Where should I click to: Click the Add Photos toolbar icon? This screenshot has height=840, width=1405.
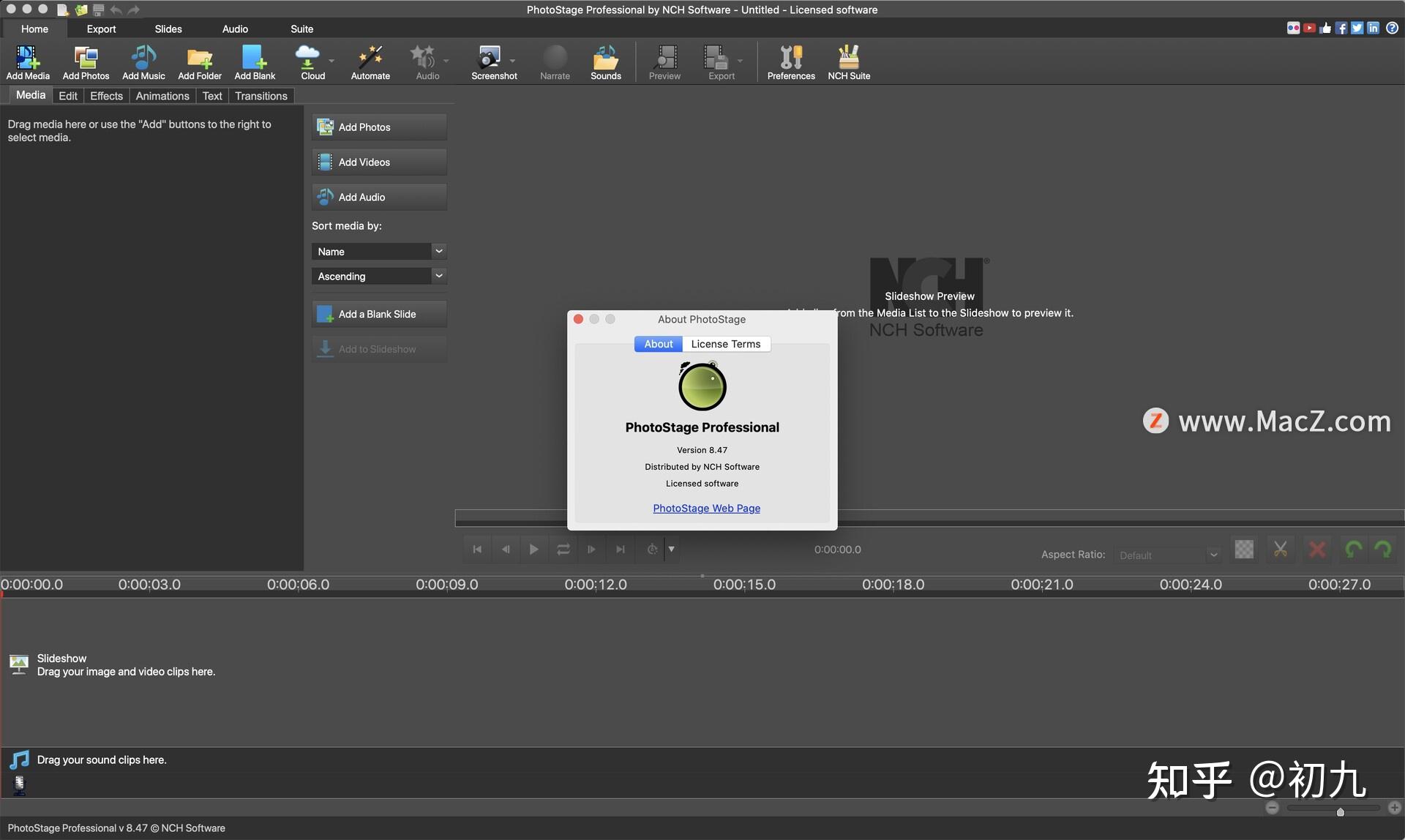86,62
